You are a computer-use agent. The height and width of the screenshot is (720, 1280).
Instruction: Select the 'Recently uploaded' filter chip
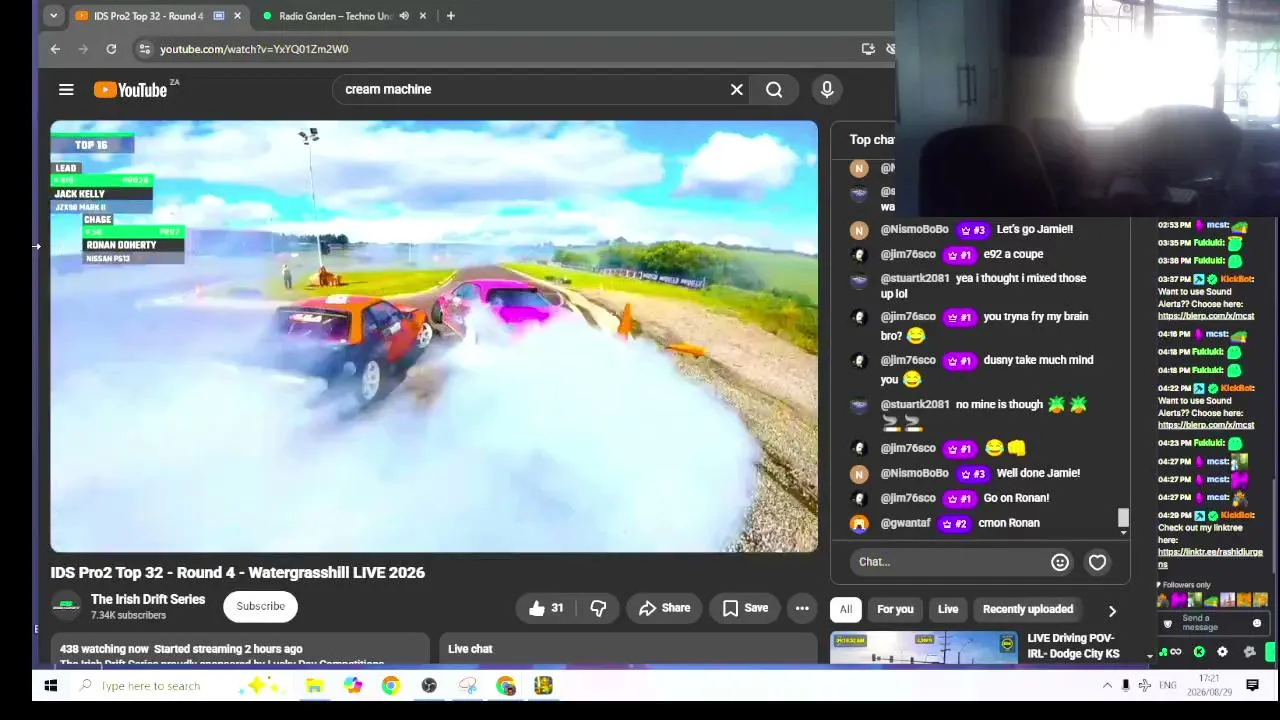click(x=1028, y=609)
